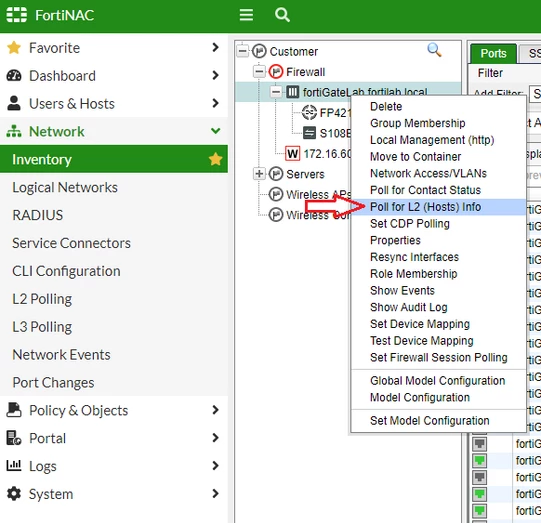The width and height of the screenshot is (541, 523).
Task: Choose Role Membership in context menu
Action: pos(439,274)
